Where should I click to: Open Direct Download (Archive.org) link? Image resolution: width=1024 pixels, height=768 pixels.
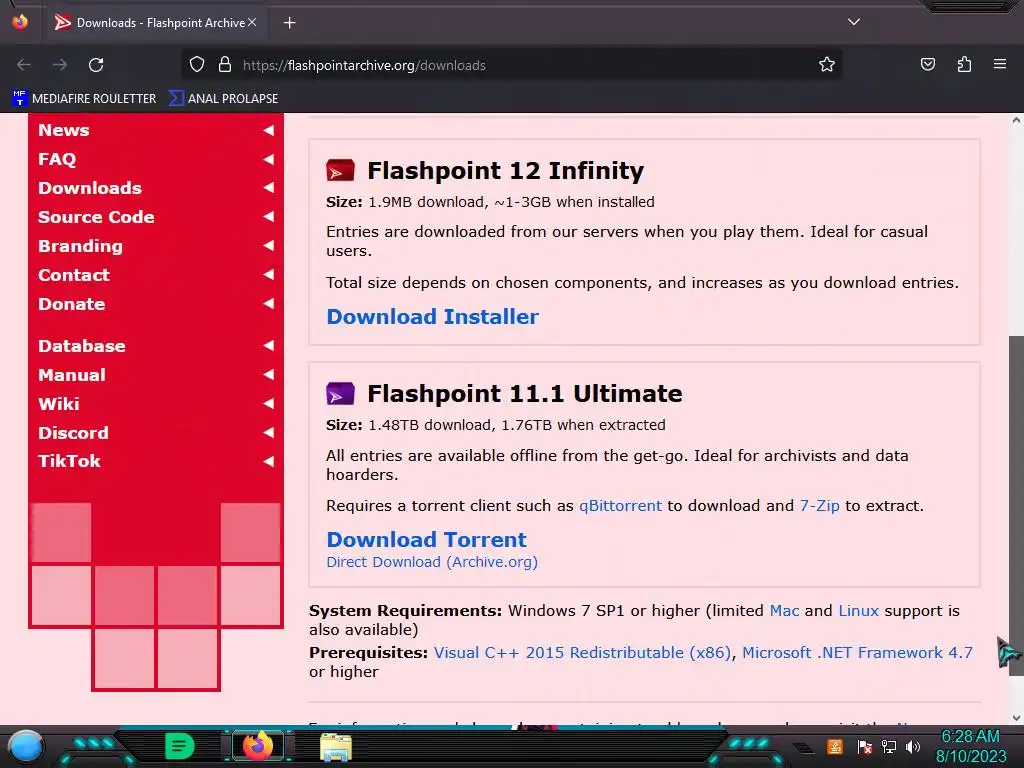[x=432, y=562]
